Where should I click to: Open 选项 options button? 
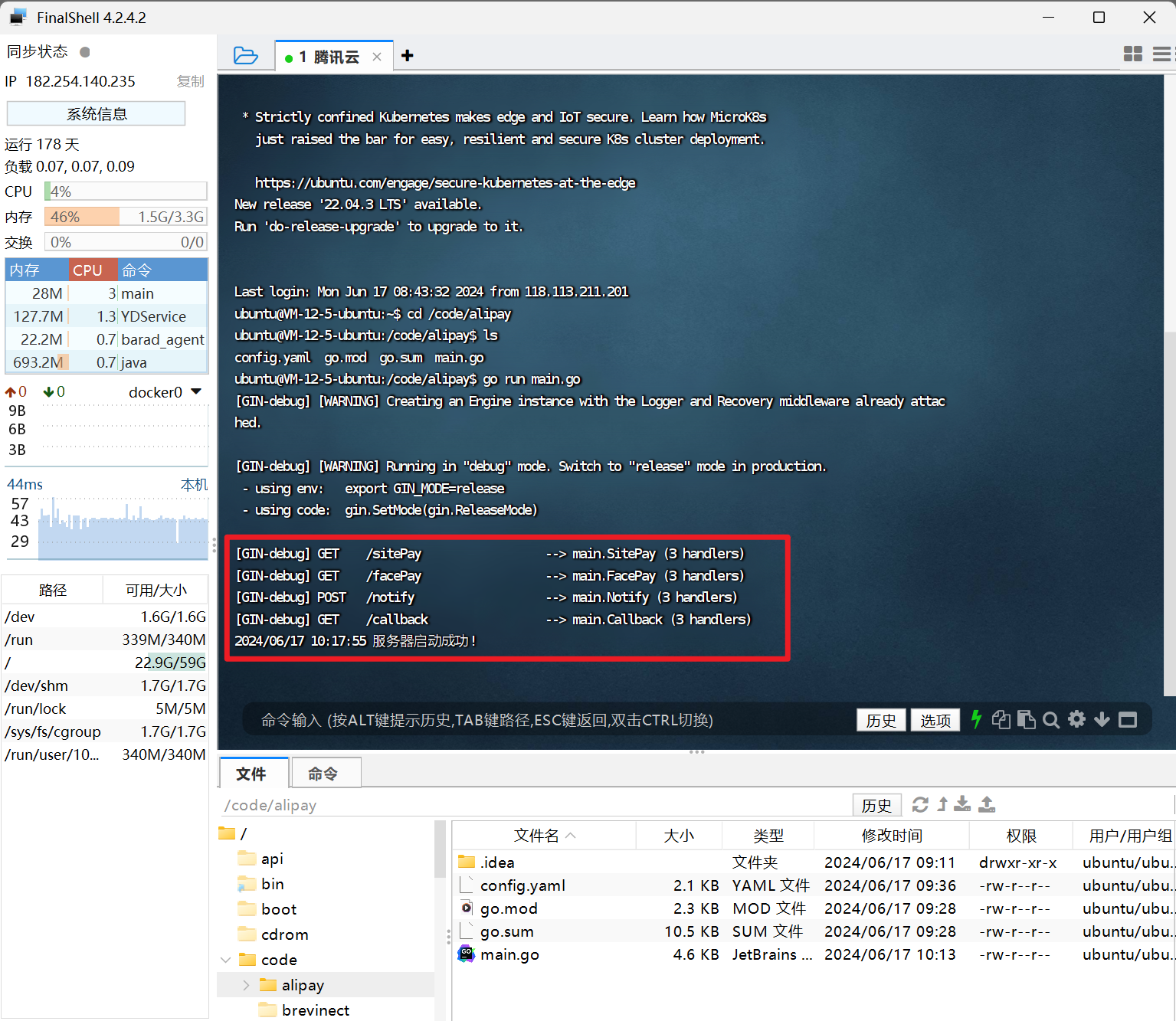[x=935, y=720]
